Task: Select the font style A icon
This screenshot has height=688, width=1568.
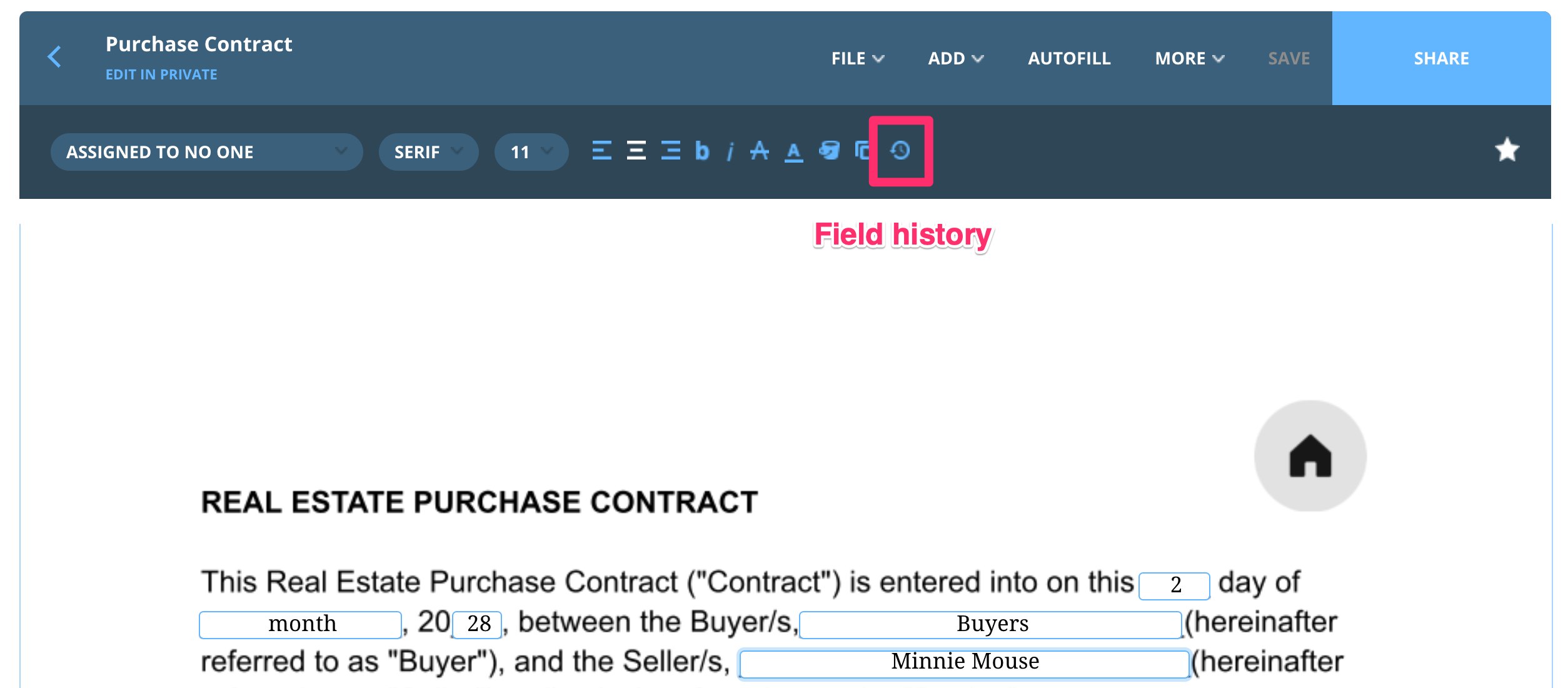Action: click(x=759, y=151)
